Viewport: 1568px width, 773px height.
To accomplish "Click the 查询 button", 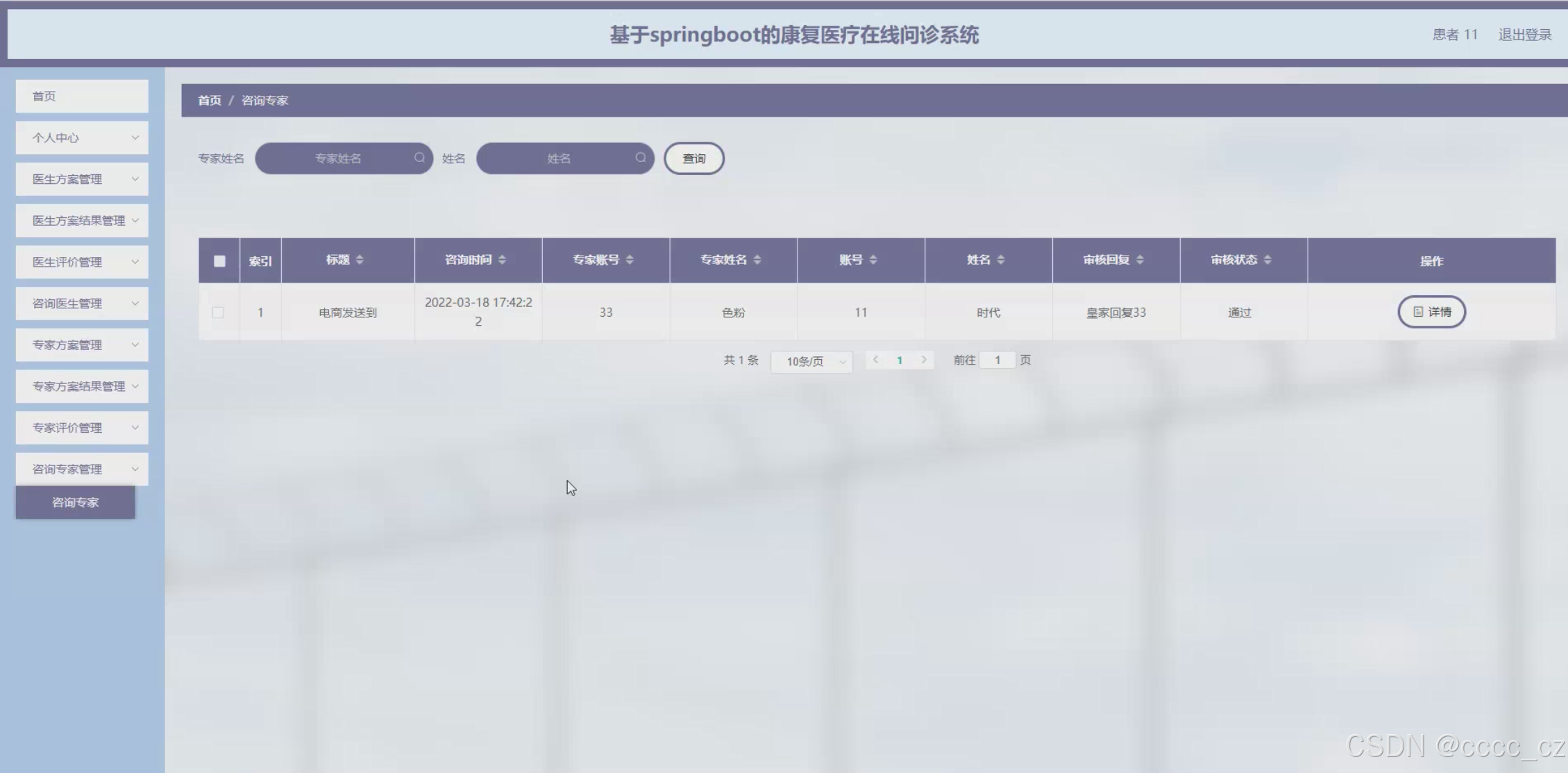I will click(x=693, y=158).
